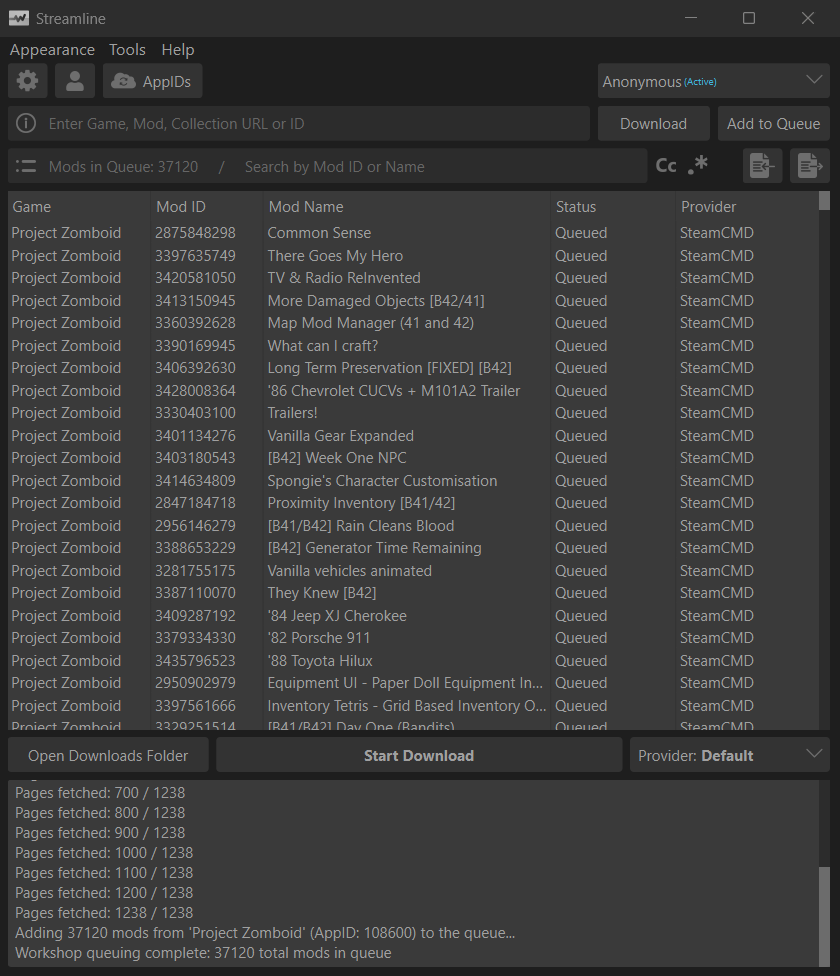The image size is (840, 976).
Task: Click 'Workshop queuing complete' log line
Action: [x=203, y=953]
